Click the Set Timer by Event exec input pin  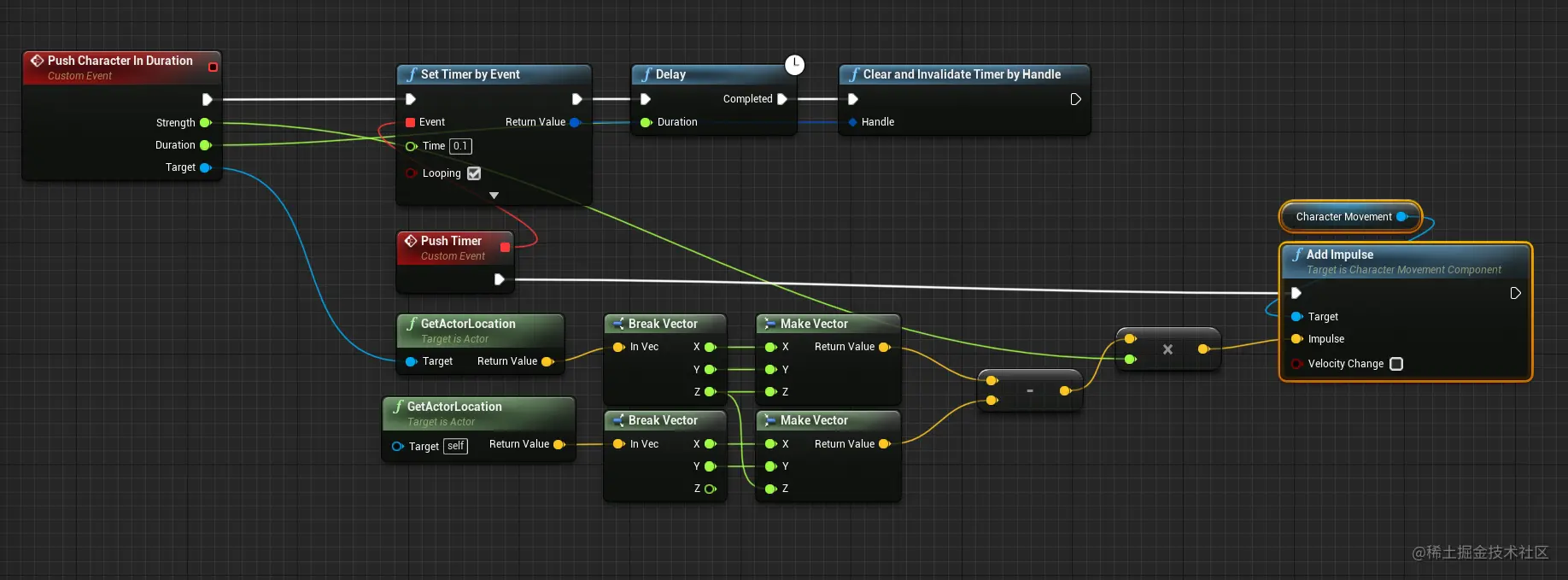click(411, 99)
